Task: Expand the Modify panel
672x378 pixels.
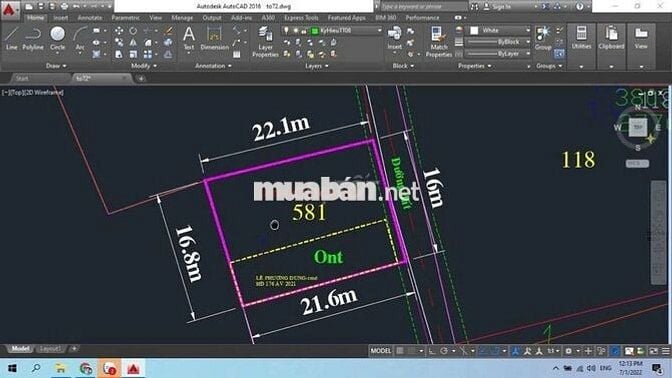Action: pos(144,66)
